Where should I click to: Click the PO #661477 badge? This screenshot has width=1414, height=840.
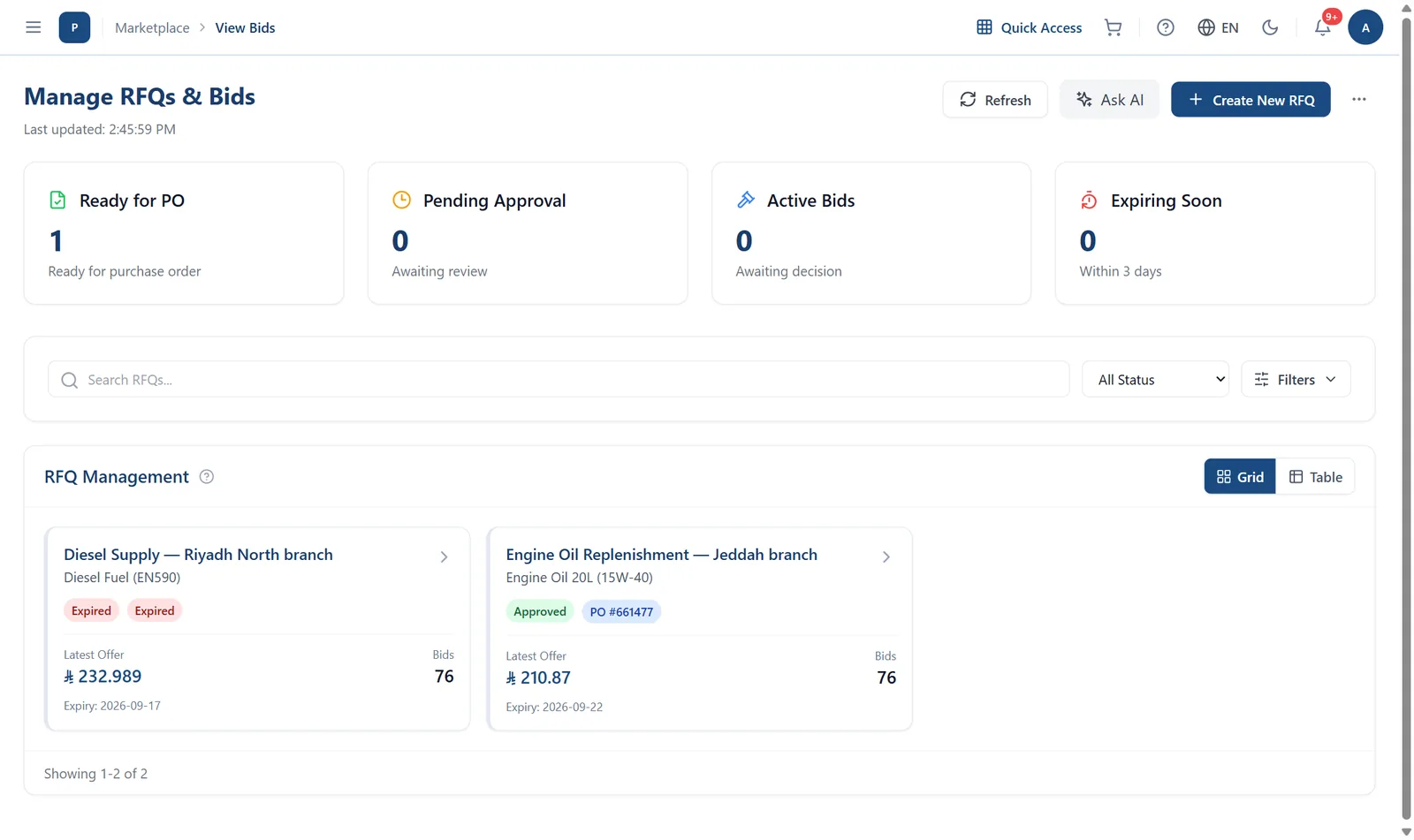click(621, 612)
